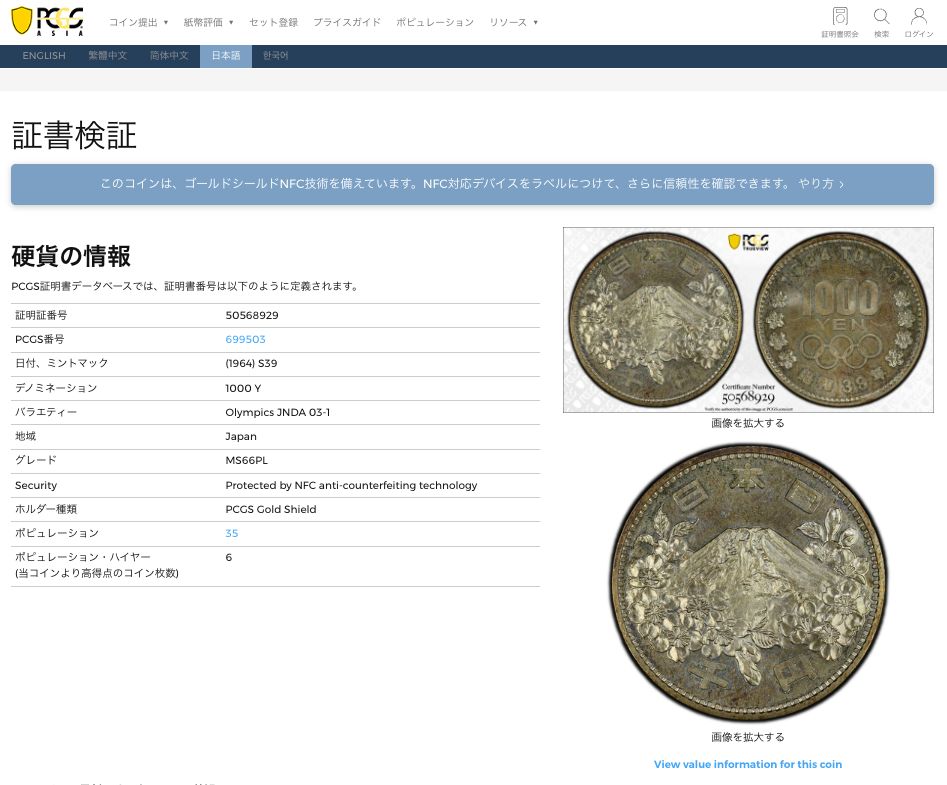947x785 pixels.
Task: Select holder type PCGS Gold Shield
Action: 271,509
